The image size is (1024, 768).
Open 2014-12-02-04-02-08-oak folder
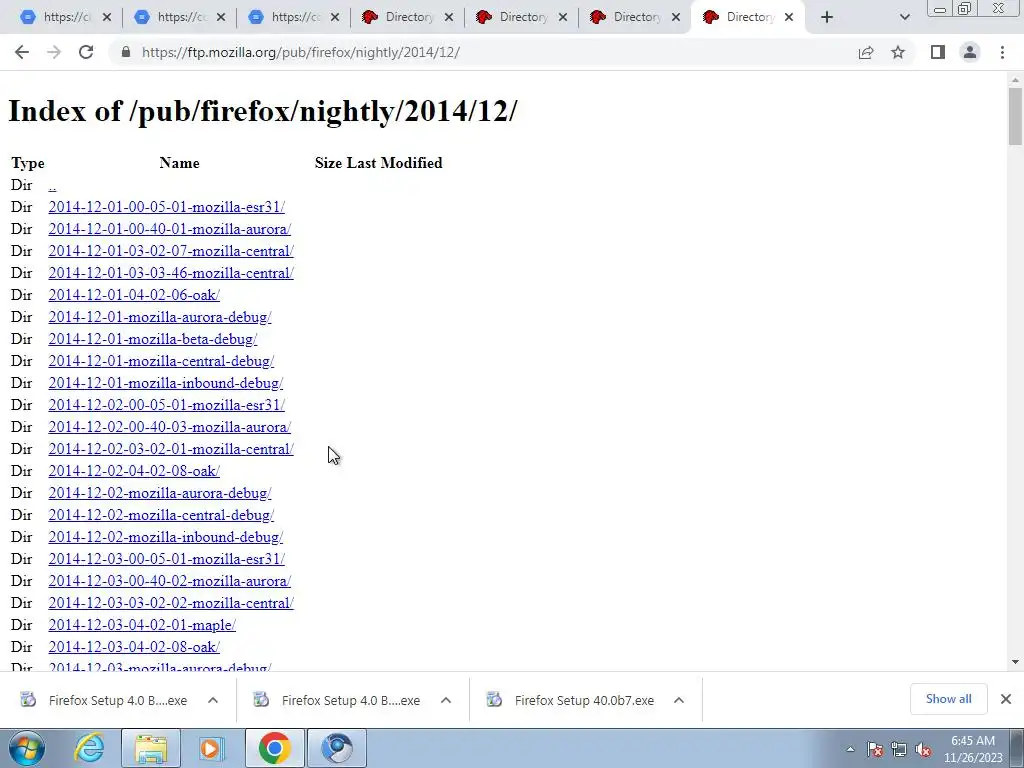coord(134,471)
